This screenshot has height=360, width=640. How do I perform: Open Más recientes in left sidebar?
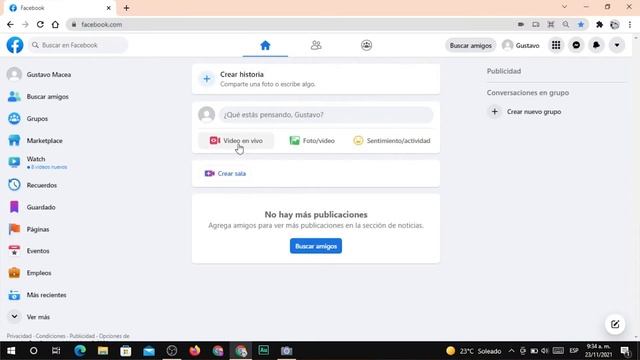(37, 295)
